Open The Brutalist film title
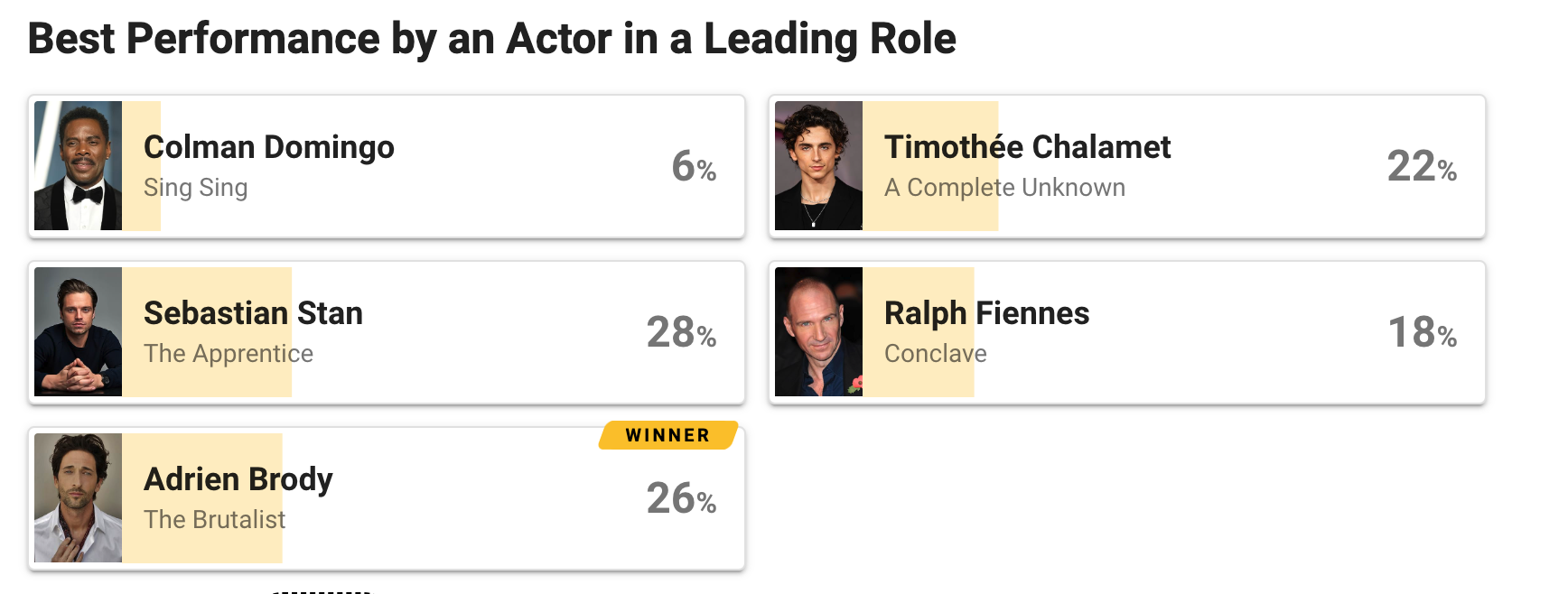 coord(214,520)
